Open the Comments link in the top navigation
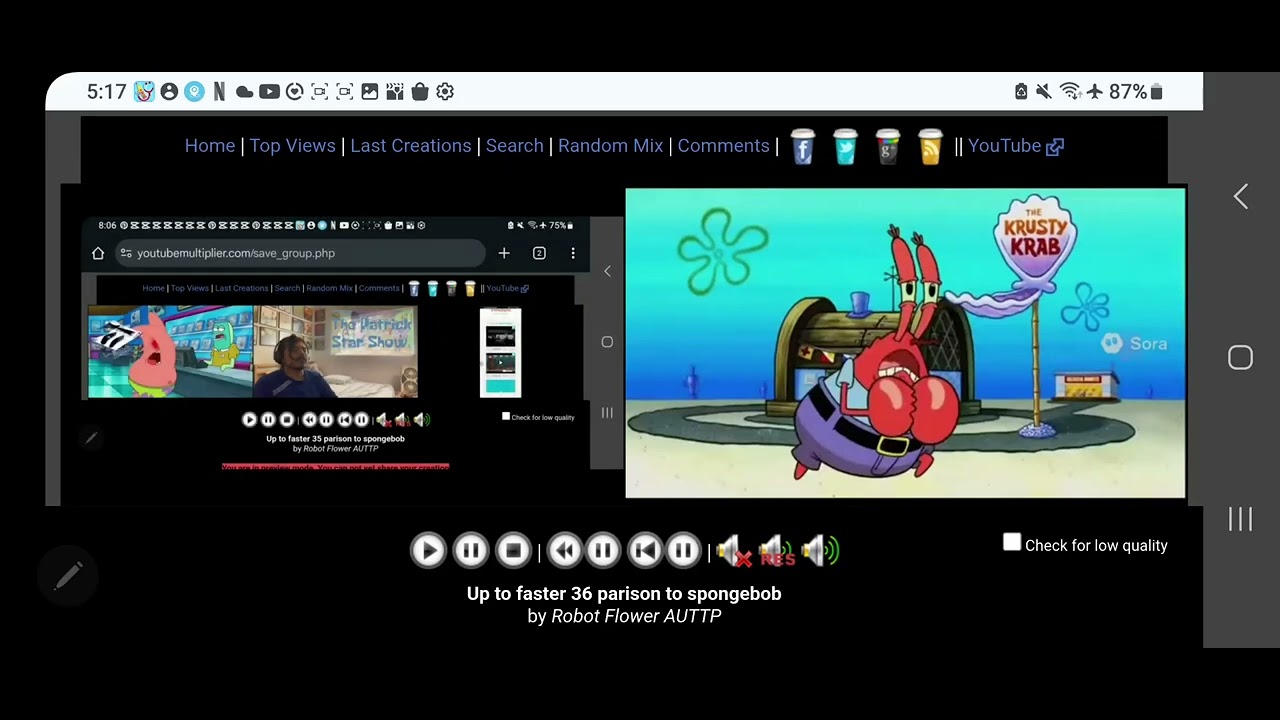The image size is (1280, 720). (723, 145)
